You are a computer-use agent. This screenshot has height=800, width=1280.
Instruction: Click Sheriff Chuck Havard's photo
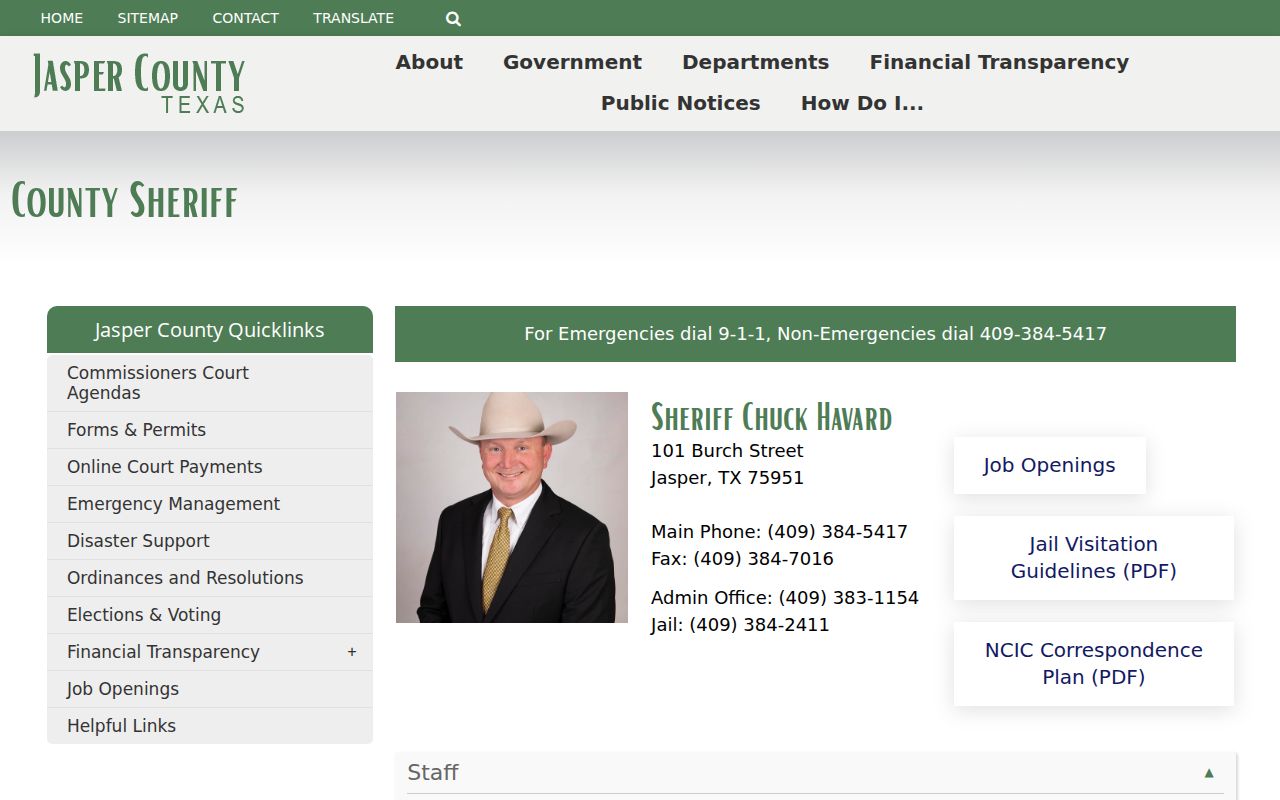[x=512, y=507]
